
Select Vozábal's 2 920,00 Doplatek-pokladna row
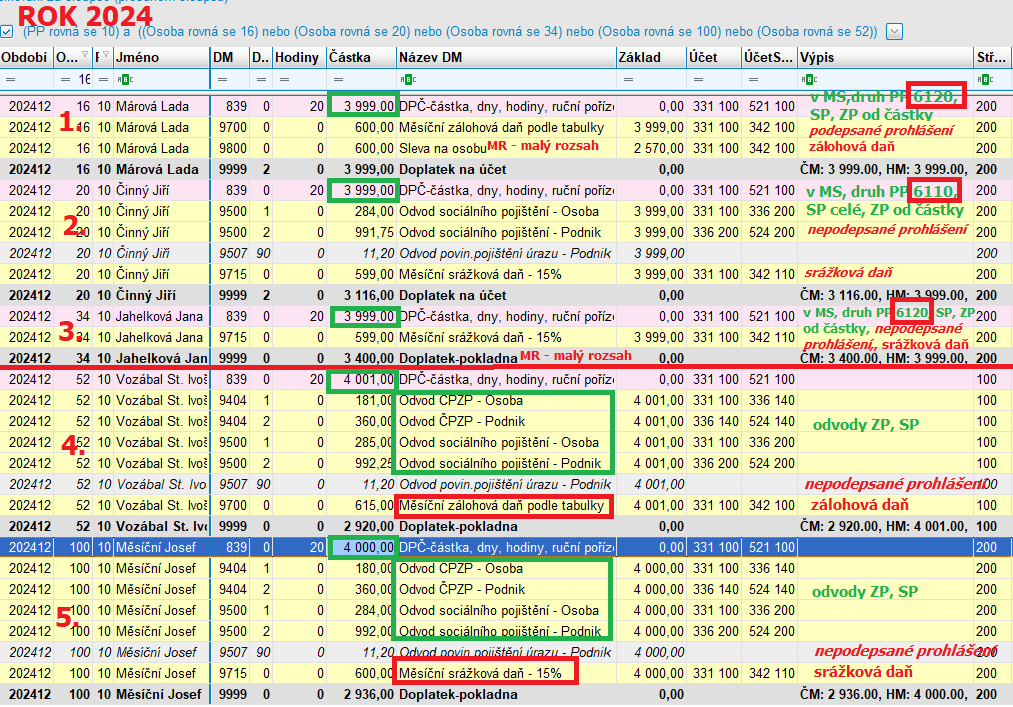coord(506,526)
